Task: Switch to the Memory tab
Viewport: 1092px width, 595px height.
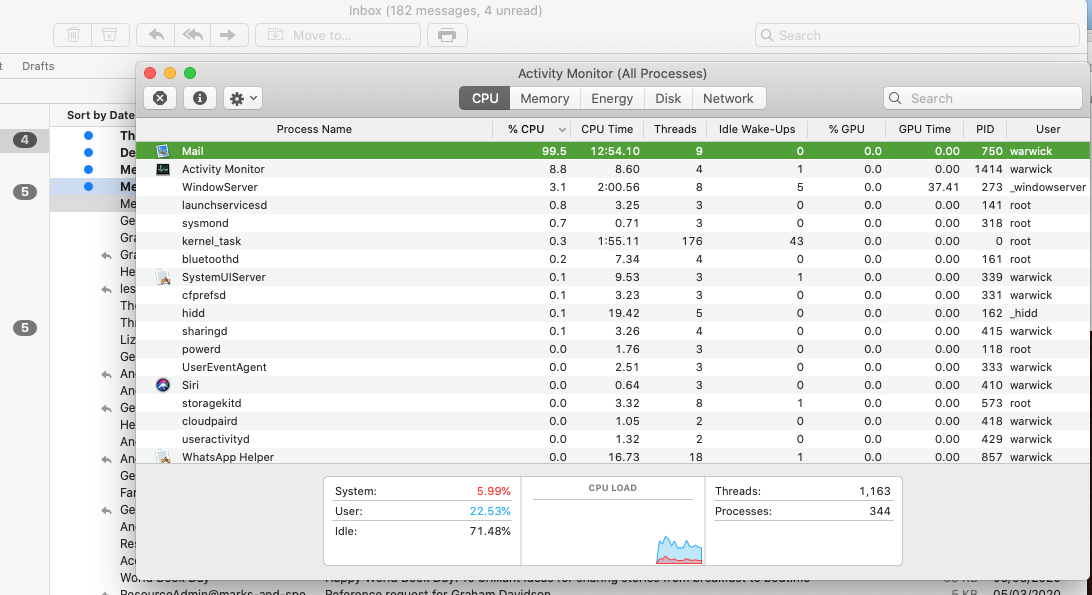Action: pyautogui.click(x=545, y=98)
